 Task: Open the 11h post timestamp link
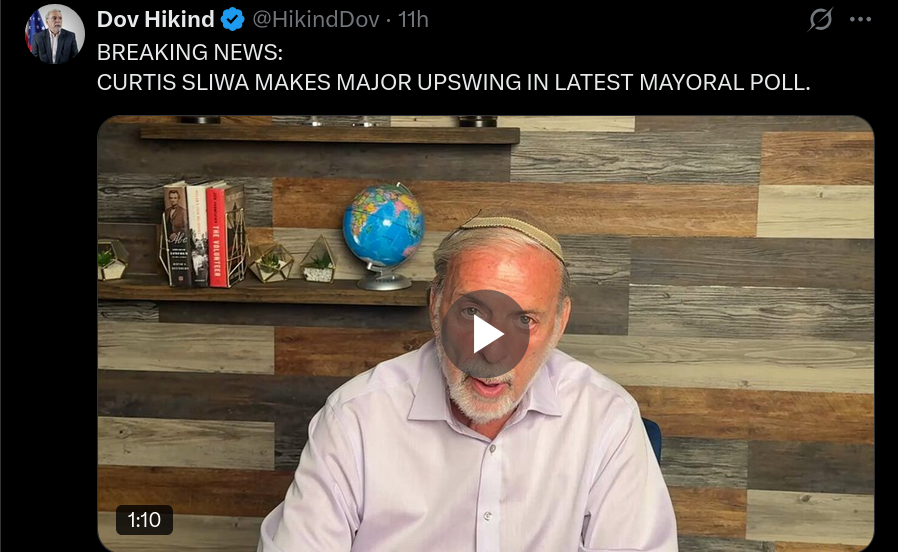click(413, 19)
